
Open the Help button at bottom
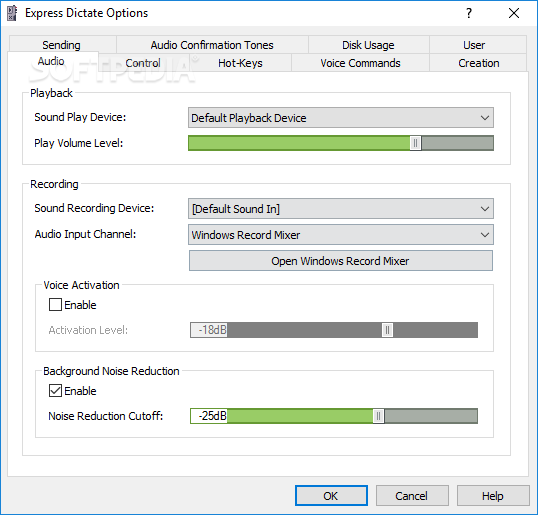(x=493, y=495)
